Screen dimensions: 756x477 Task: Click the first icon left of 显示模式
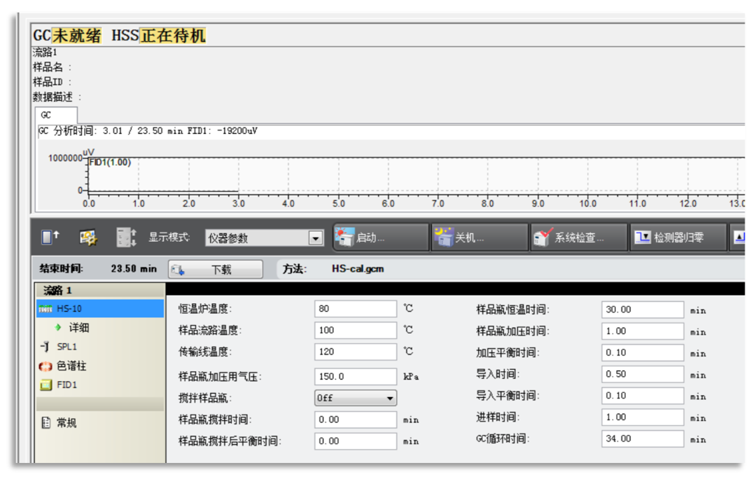(x=50, y=238)
